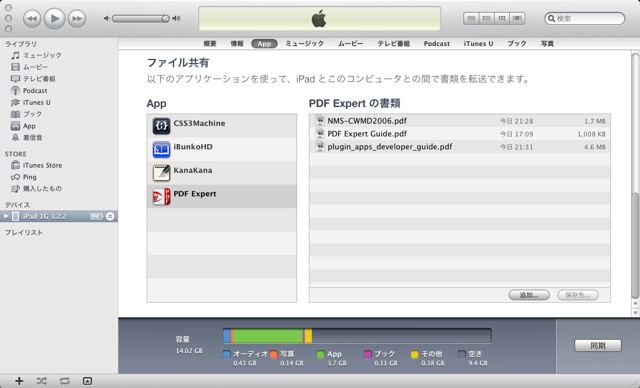Viewport: 640px width, 388px height.
Task: Click the App green capacity swatch
Action: (x=320, y=354)
